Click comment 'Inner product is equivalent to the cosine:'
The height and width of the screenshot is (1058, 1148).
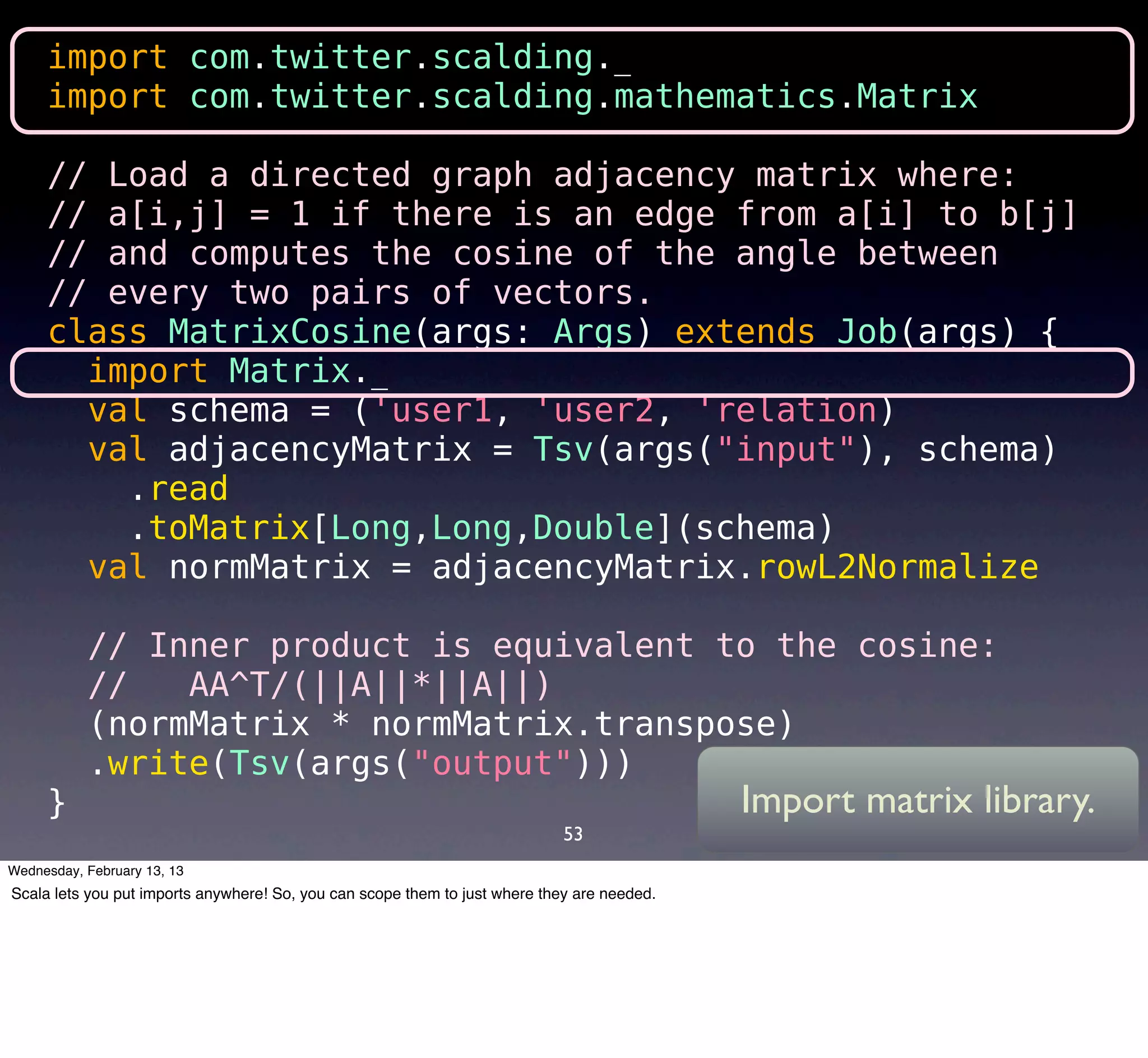coord(542,646)
